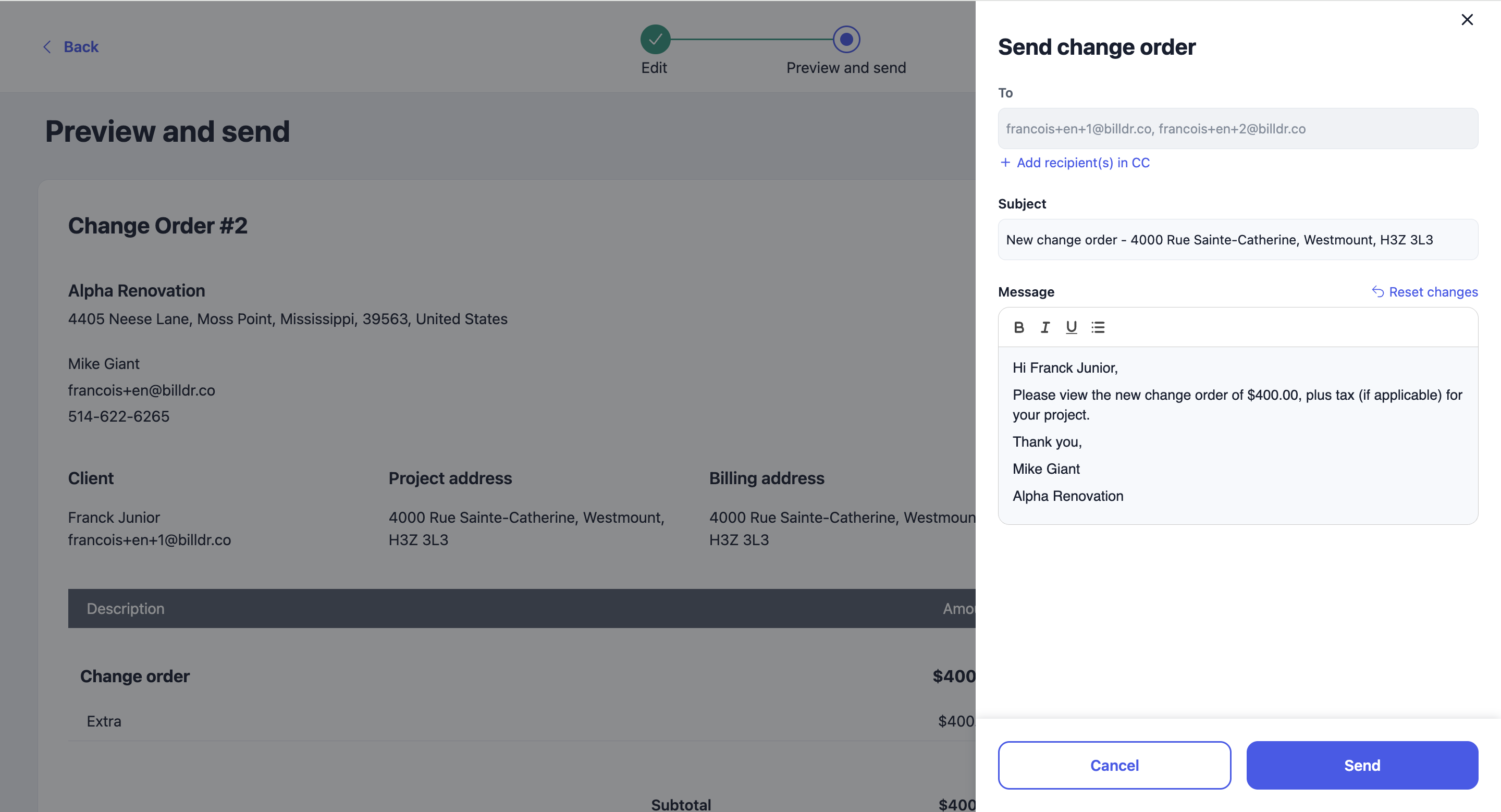
Task: Click the 'Mike Giant' signature line in message
Action: [1046, 469]
